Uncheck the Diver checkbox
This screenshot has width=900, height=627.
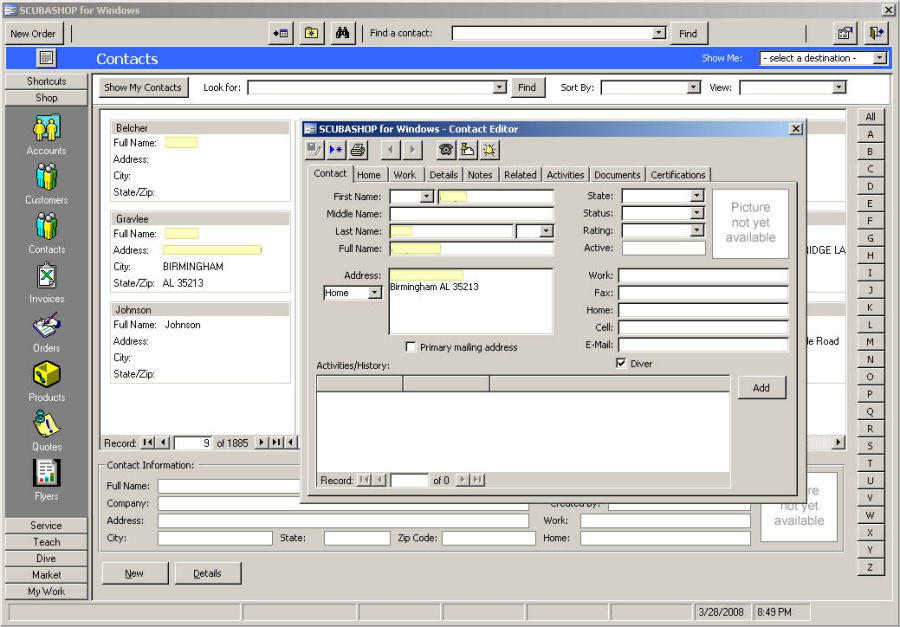click(620, 363)
